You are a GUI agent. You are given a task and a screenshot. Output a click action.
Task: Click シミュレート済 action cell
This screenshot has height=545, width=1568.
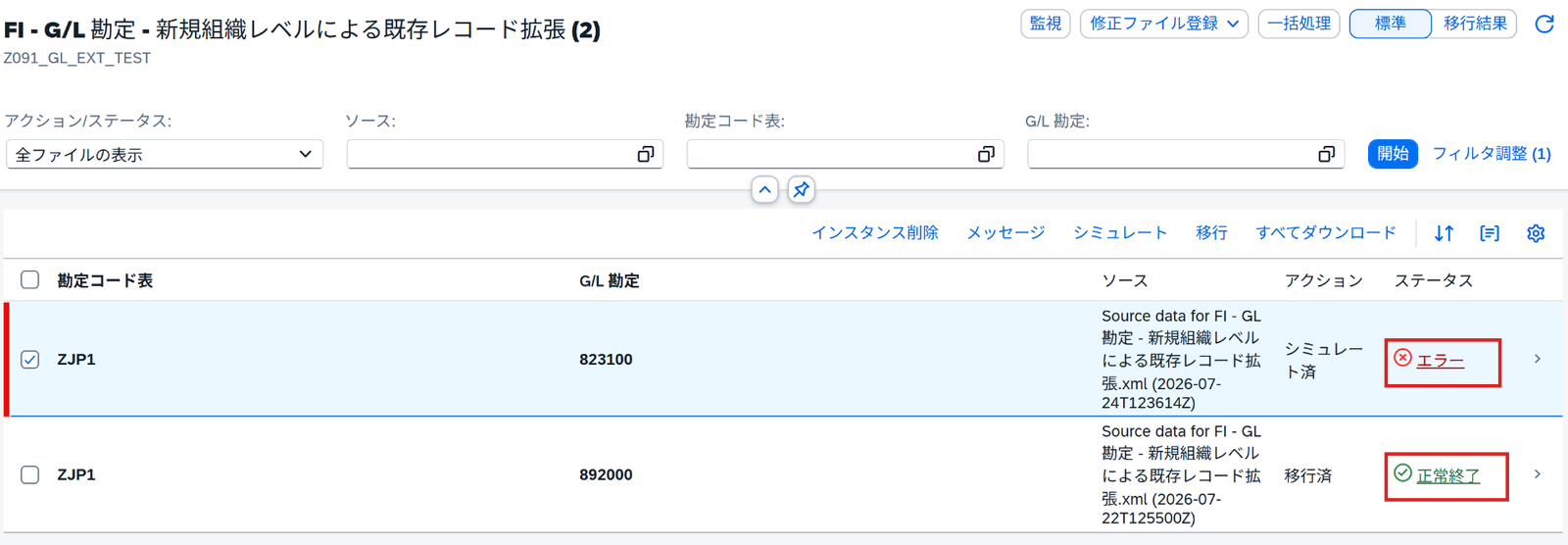[1324, 360]
